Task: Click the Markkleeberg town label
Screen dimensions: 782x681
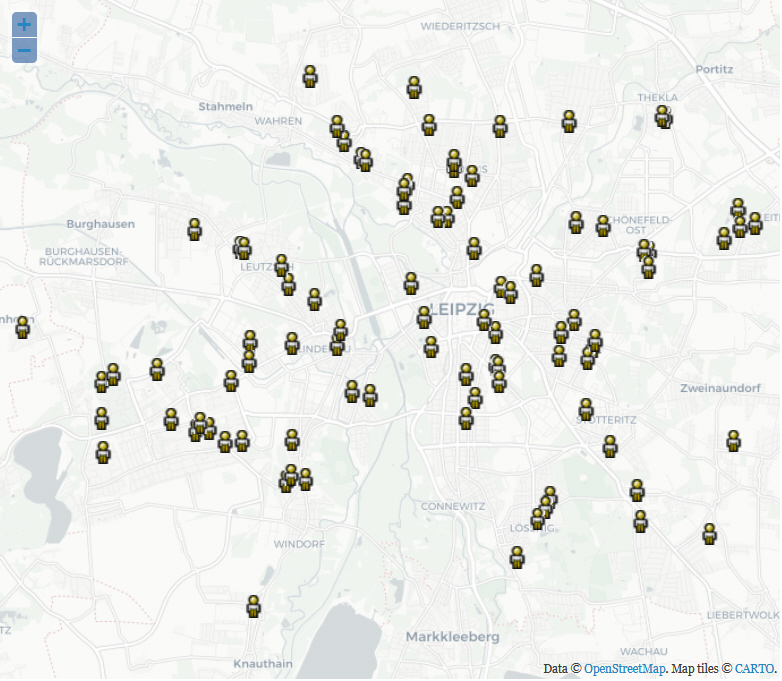Action: pyautogui.click(x=452, y=637)
